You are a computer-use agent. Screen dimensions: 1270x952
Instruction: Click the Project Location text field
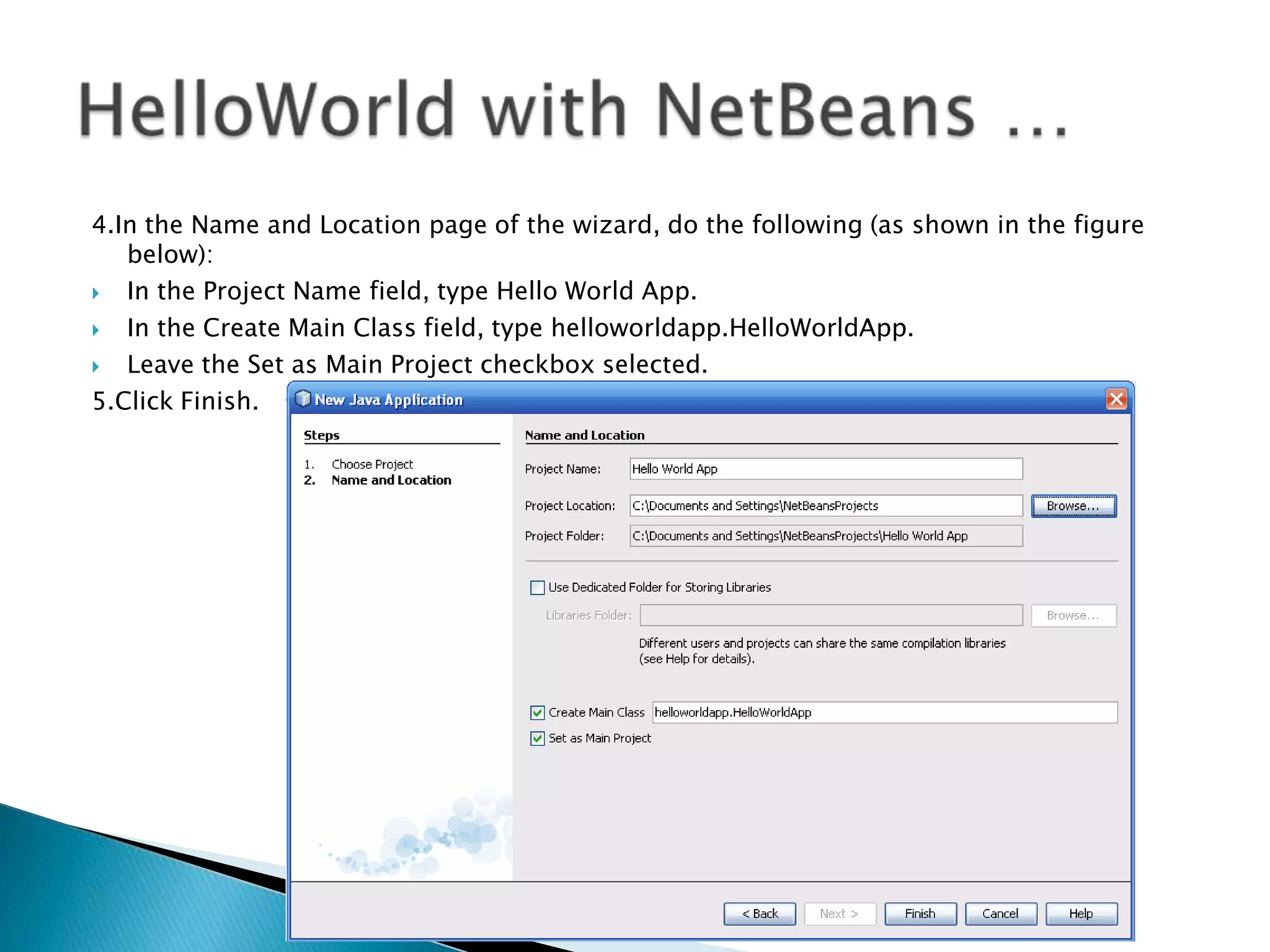click(x=826, y=506)
